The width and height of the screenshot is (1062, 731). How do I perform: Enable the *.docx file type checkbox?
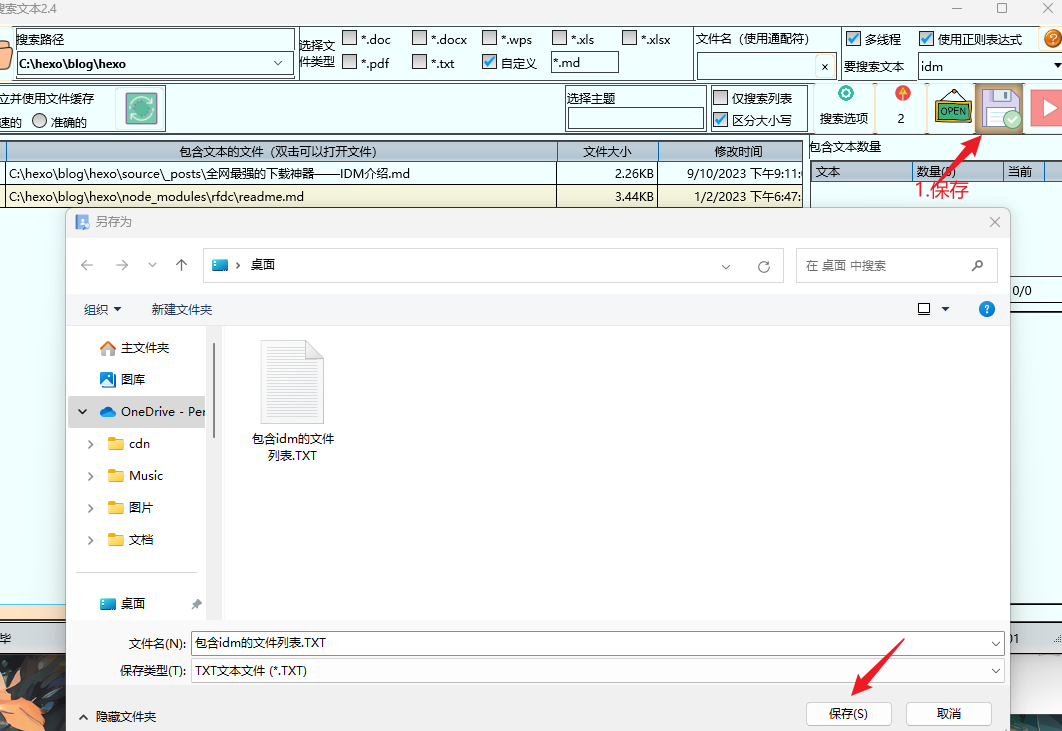420,39
